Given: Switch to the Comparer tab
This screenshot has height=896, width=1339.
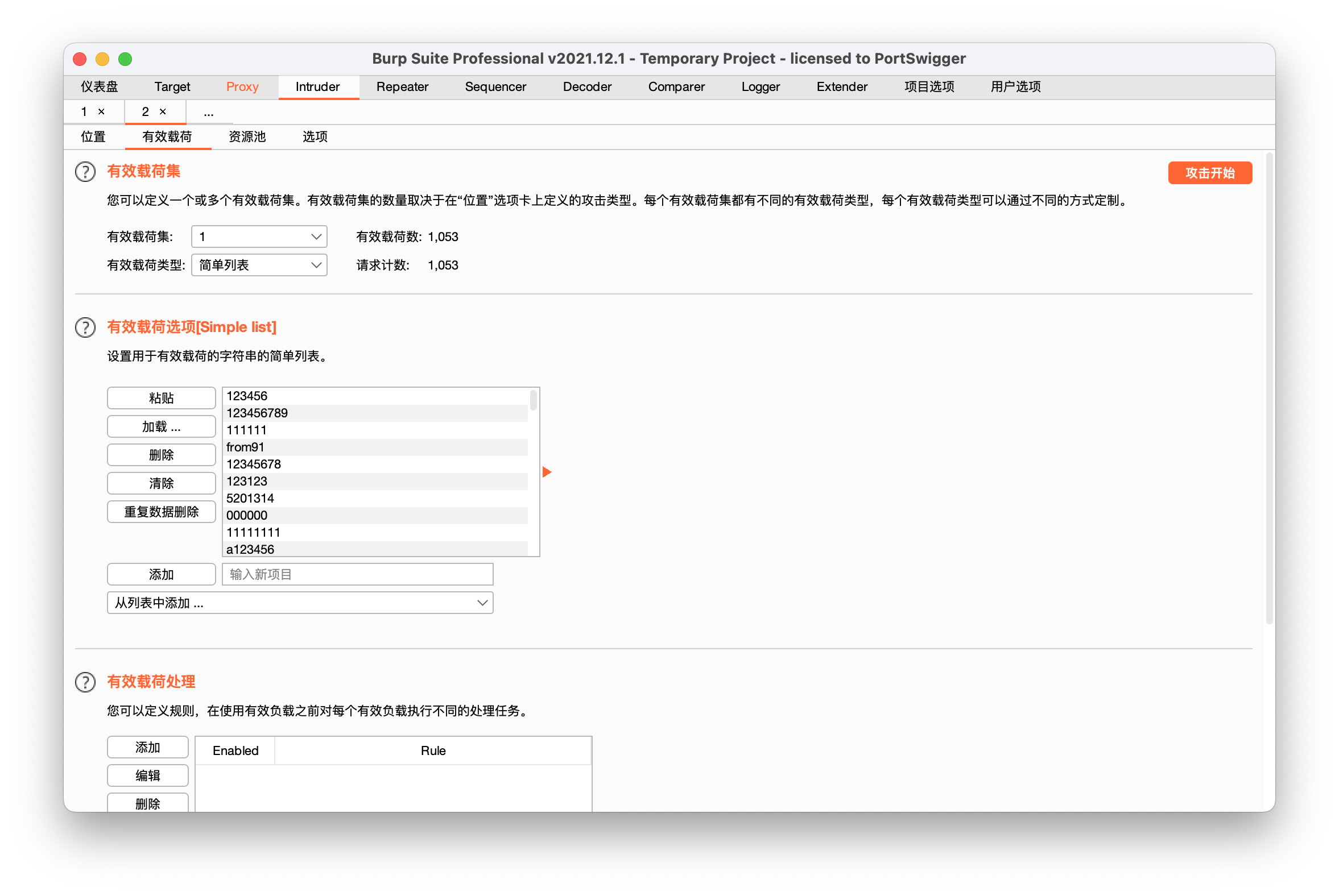Looking at the screenshot, I should click(x=676, y=87).
